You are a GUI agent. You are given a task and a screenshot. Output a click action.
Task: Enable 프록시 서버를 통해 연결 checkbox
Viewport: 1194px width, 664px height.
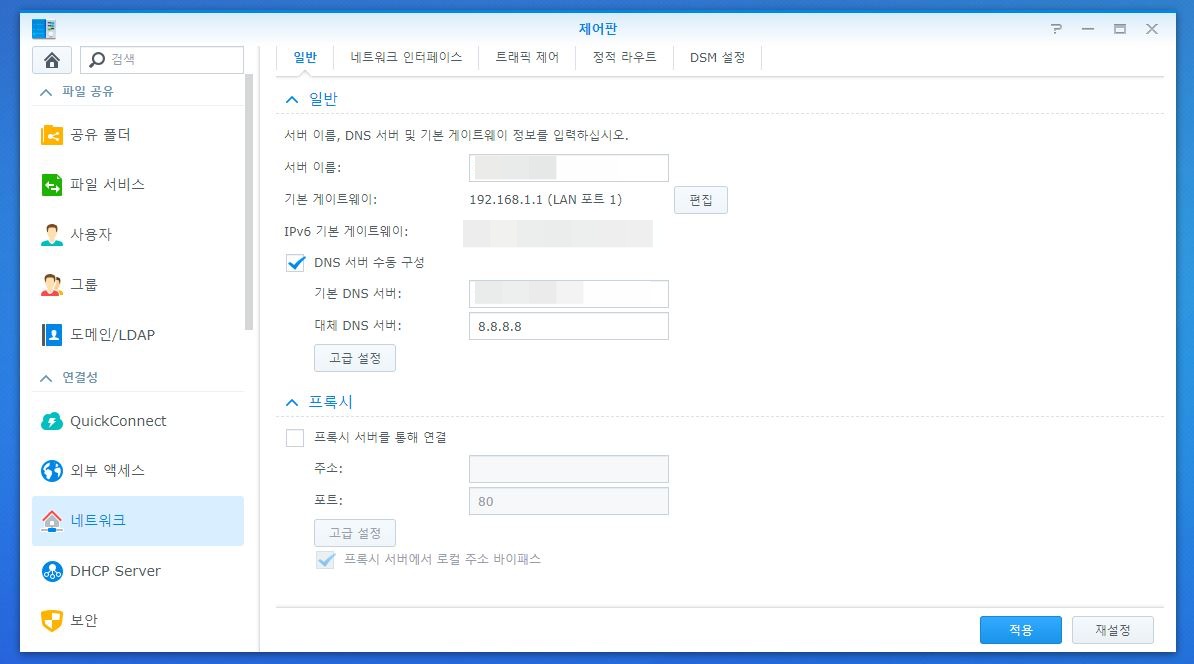tap(295, 438)
